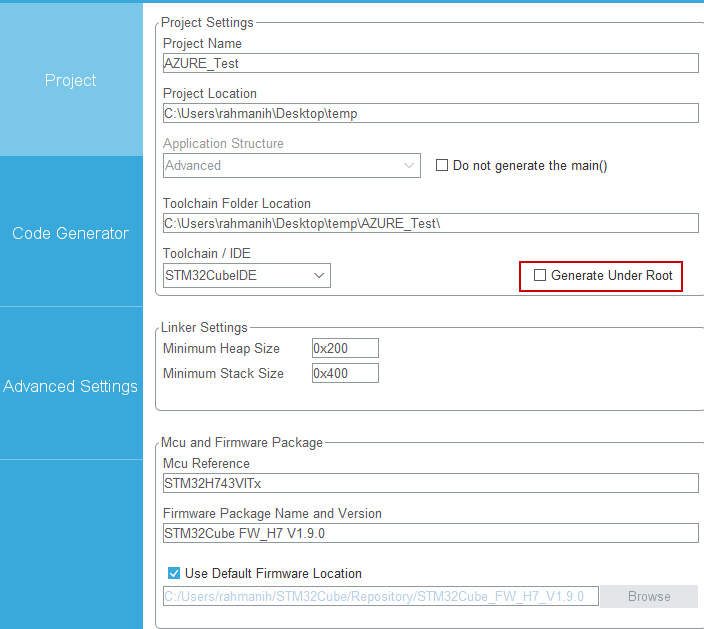Switch to the Project tab

(x=70, y=80)
